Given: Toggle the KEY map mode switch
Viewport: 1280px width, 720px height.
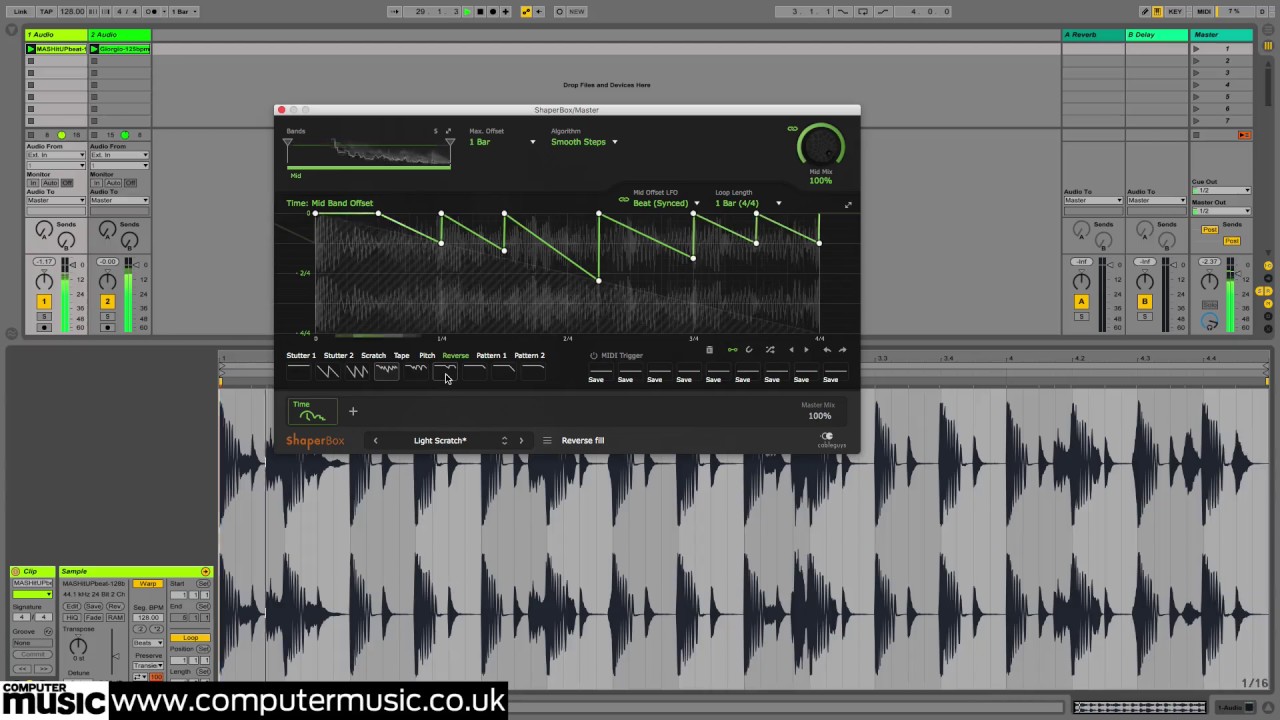Looking at the screenshot, I should pos(1175,11).
